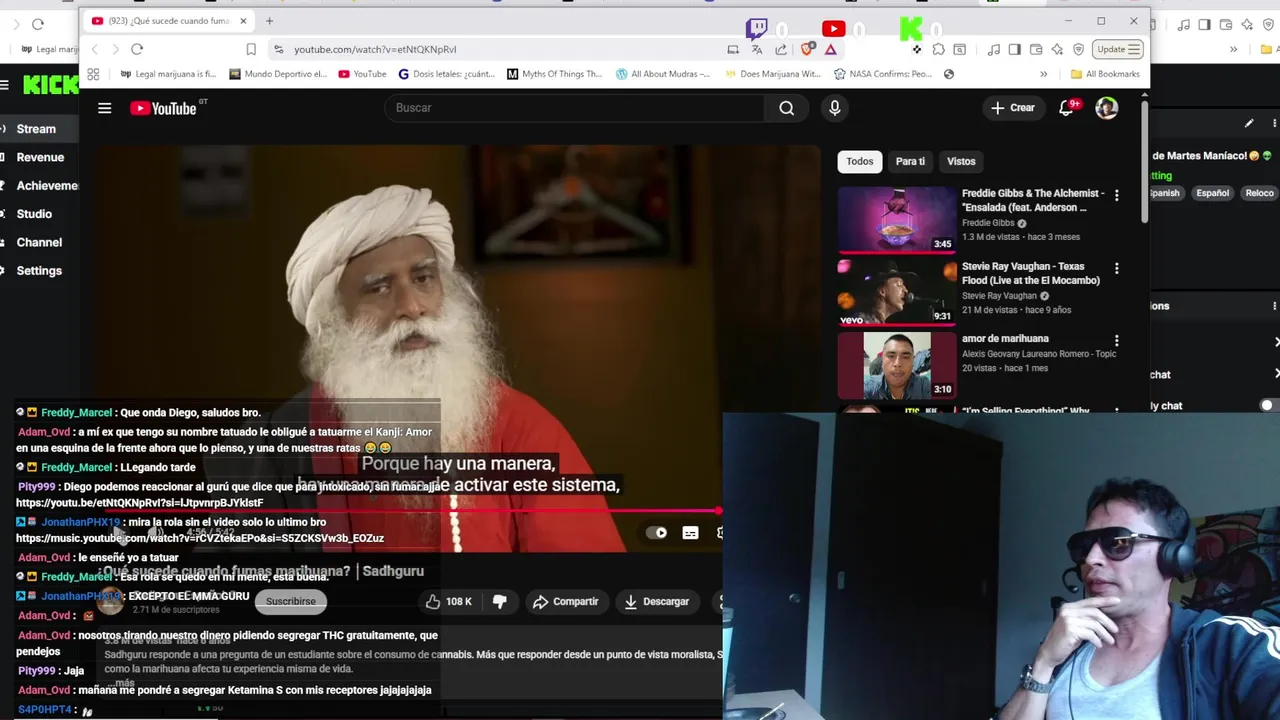The height and width of the screenshot is (720, 1280).
Task: Open Studio in Kick sidebar
Action: (34, 214)
